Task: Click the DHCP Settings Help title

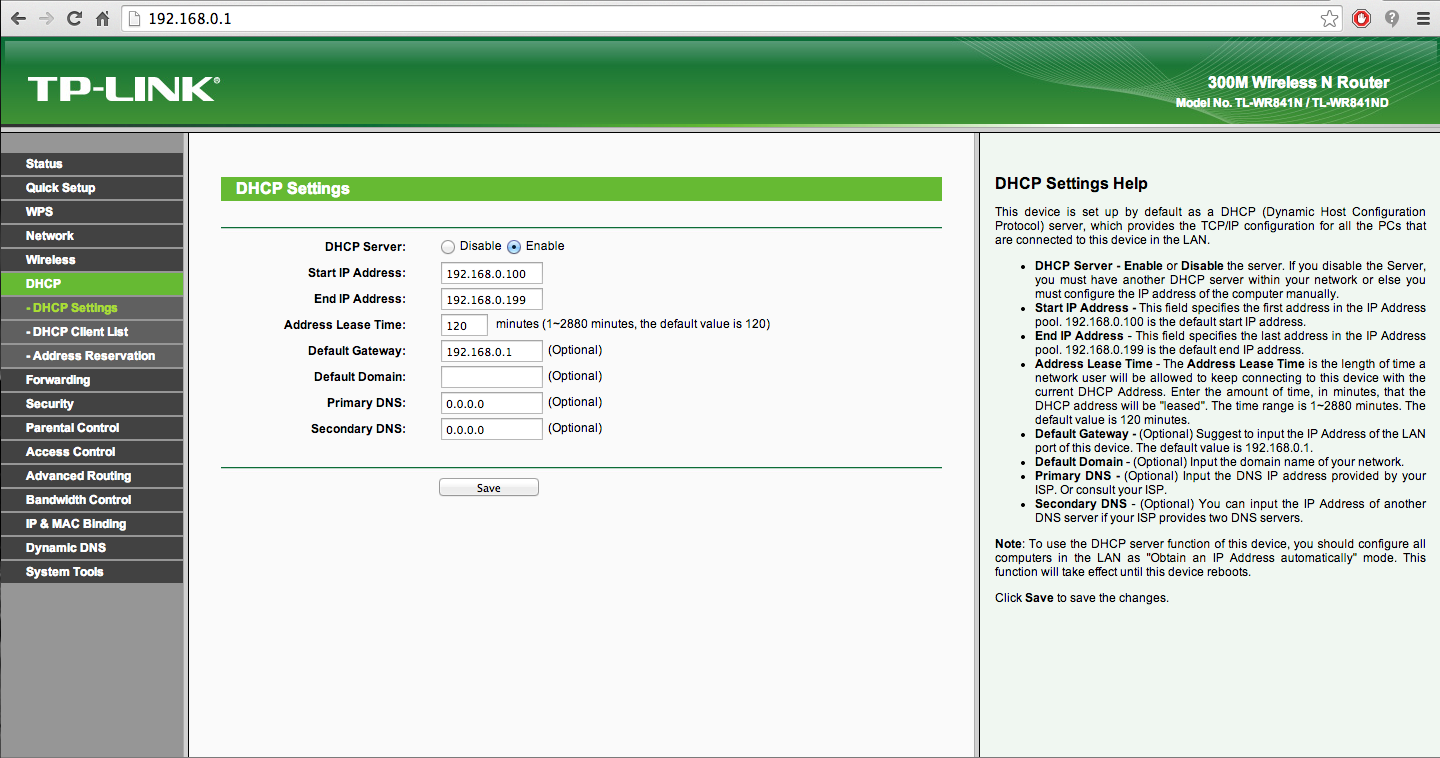Action: (1071, 184)
